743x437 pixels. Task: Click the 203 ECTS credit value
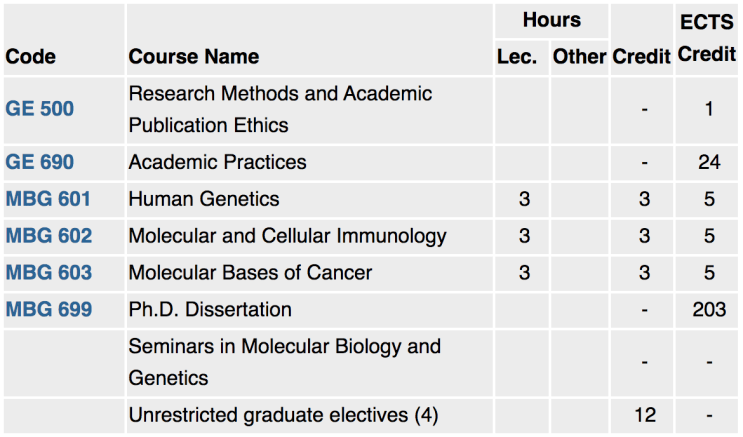(709, 310)
